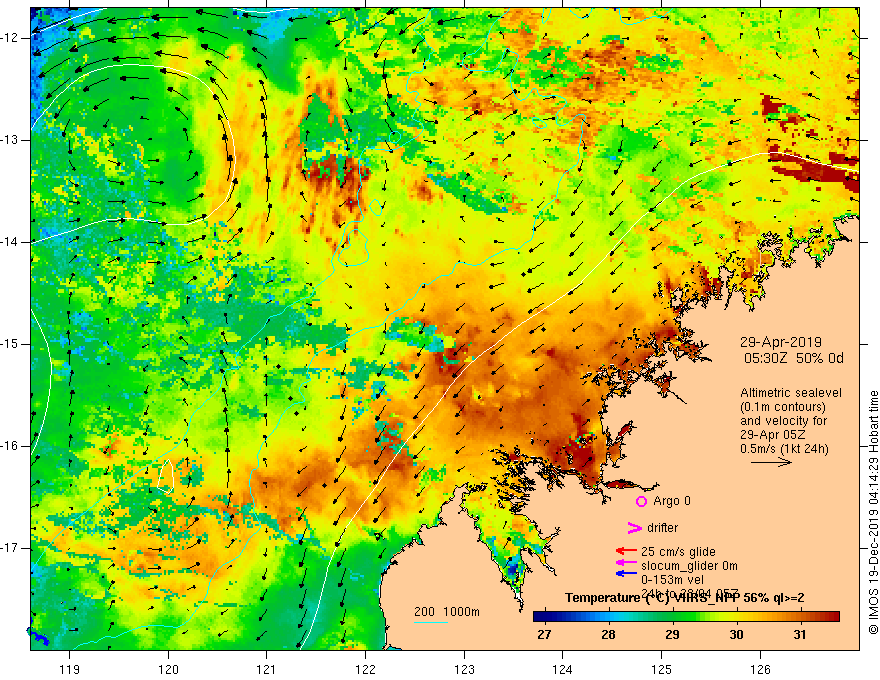Click the '0.5m/s (1kt 24h)' label
This screenshot has height=680, width=880.
(x=784, y=448)
